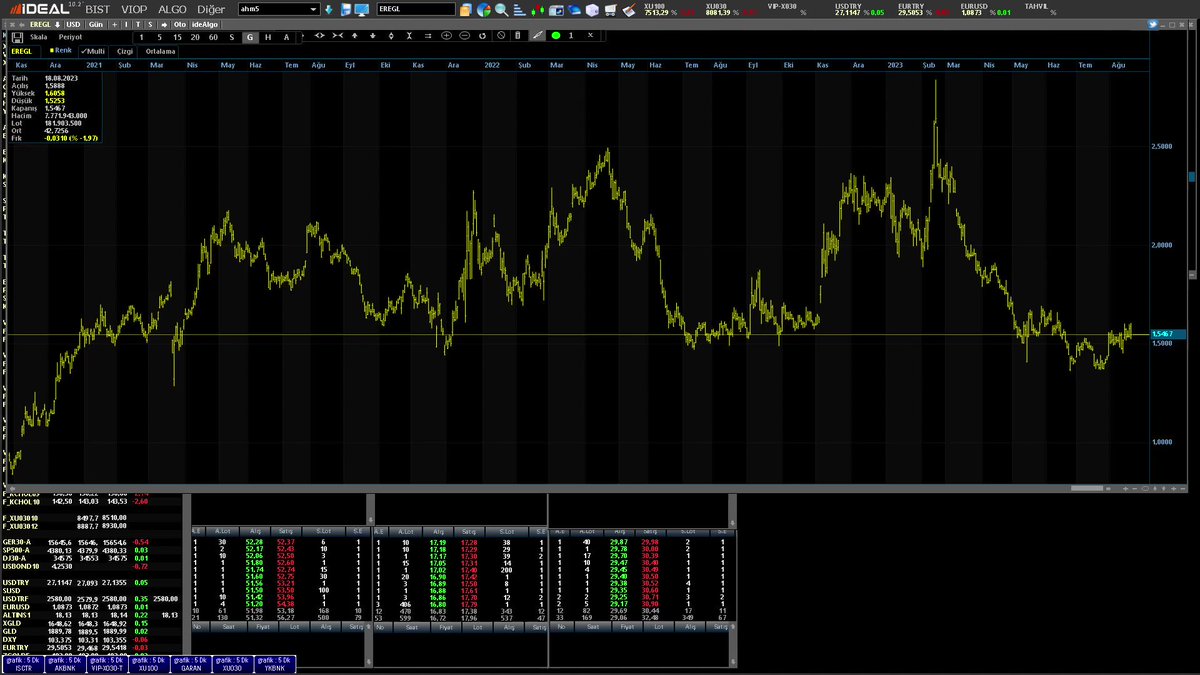1200x675 pixels.
Task: Click the magnifier search icon in top toolbar
Action: point(501,10)
